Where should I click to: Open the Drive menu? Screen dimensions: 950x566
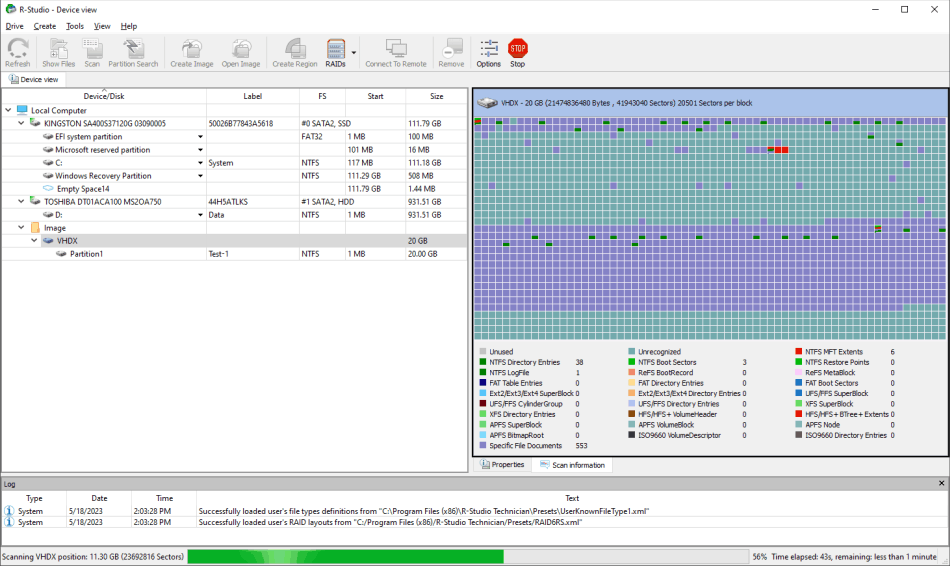[x=15, y=26]
